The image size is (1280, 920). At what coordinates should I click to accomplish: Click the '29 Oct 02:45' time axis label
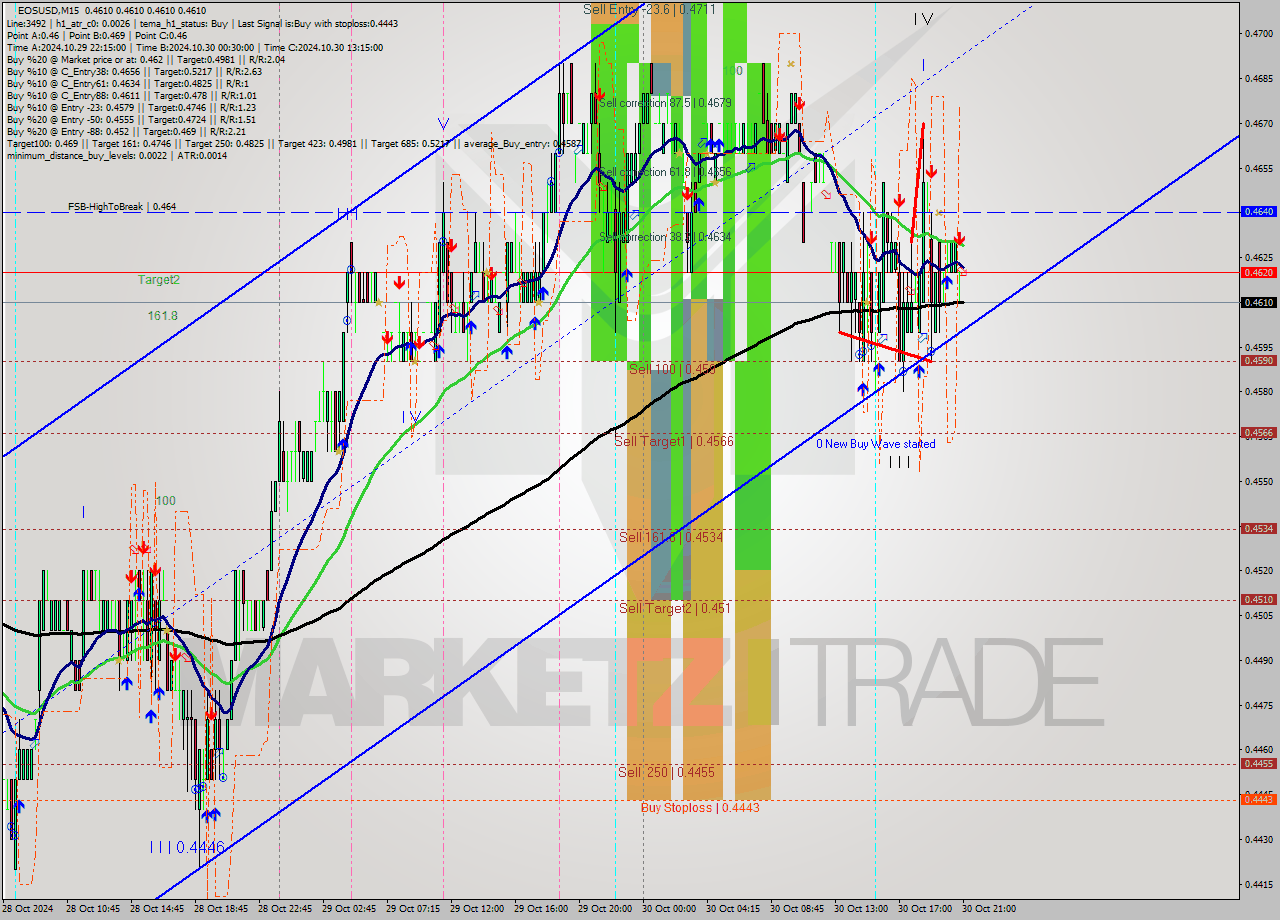click(x=348, y=909)
